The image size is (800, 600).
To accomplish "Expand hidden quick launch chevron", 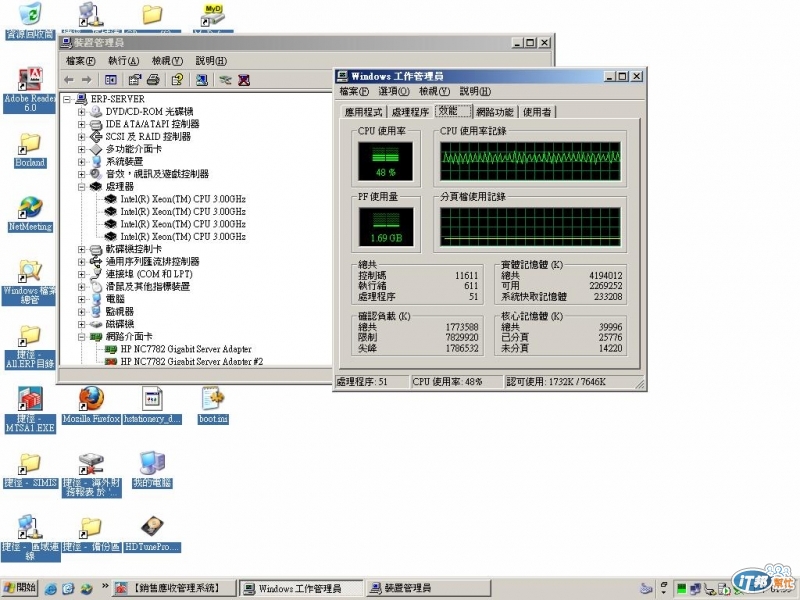I will tap(105, 585).
